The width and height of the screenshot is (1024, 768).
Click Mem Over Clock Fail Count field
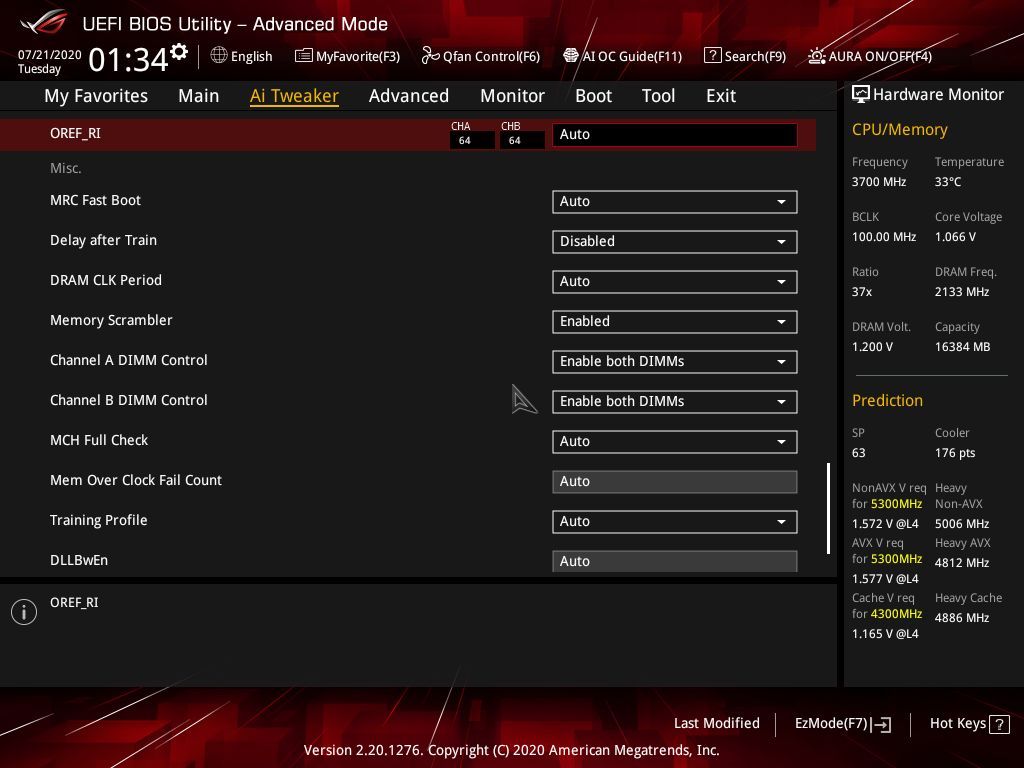(x=675, y=481)
